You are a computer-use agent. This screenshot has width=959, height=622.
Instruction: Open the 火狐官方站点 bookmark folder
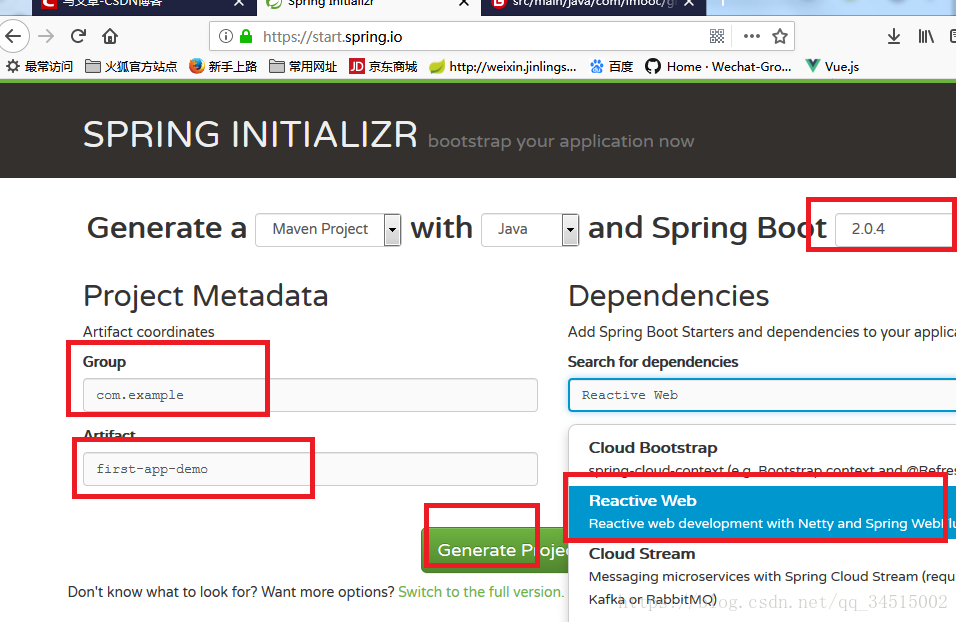click(131, 66)
